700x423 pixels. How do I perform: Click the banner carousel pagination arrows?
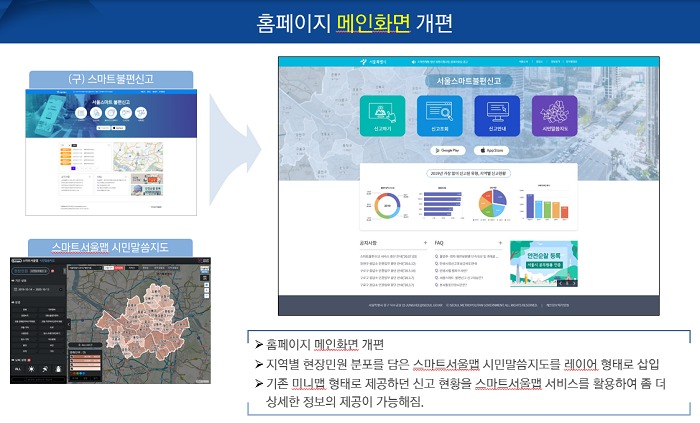pyautogui.click(x=566, y=283)
